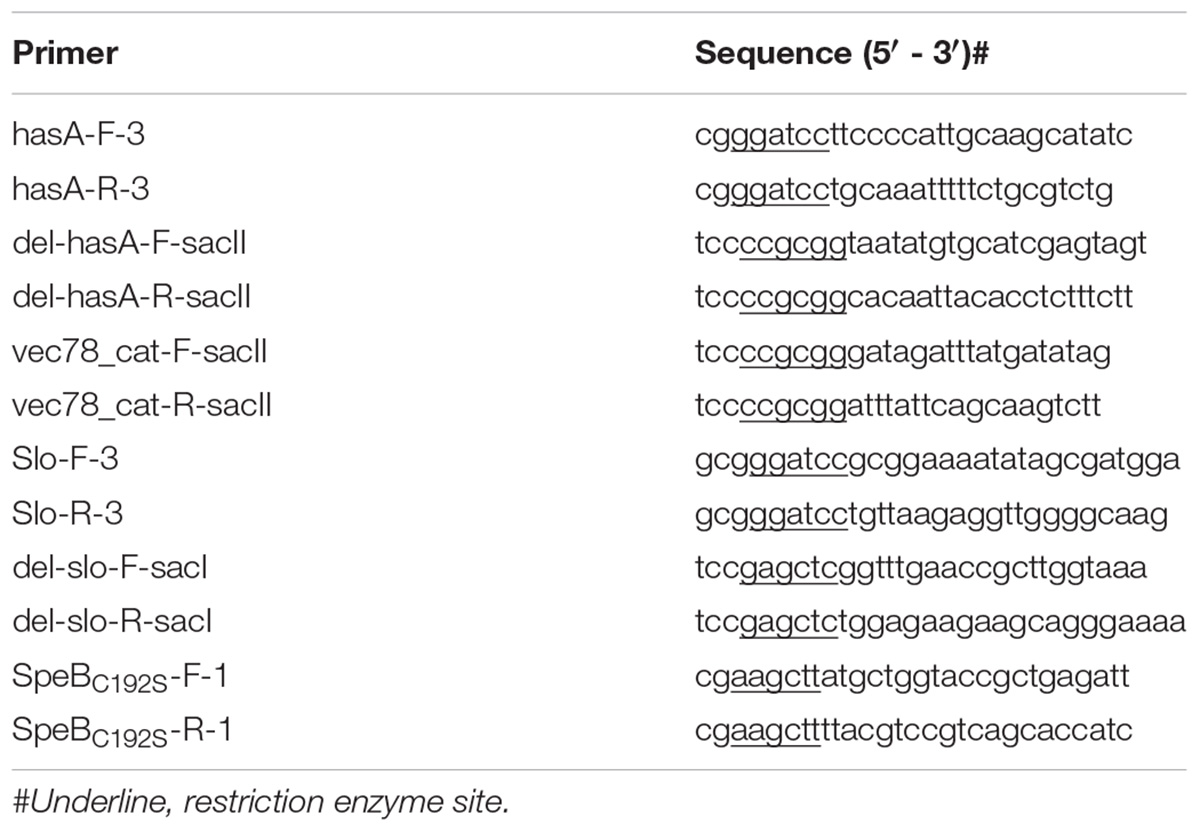The image size is (1200, 832).
Task: Select the hasA-F-3 primer name
Action: (78, 134)
